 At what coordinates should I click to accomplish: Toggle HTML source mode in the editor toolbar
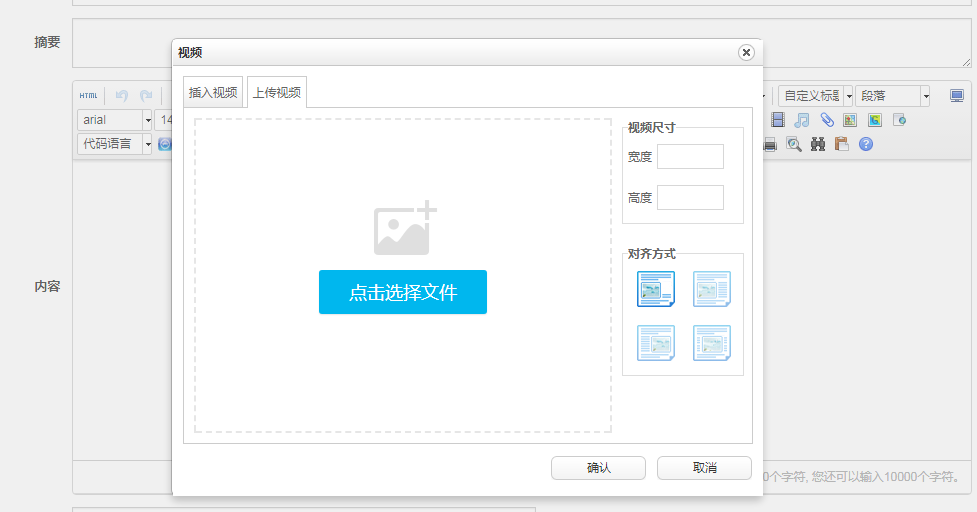(88, 96)
